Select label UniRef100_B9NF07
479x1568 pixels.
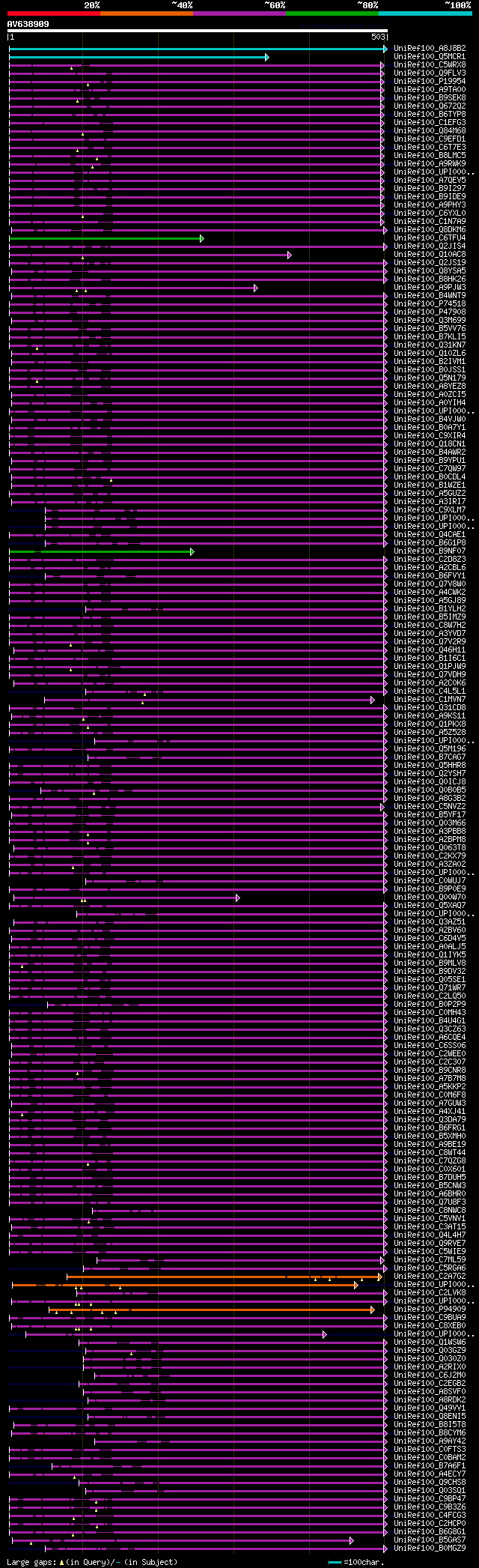430,551
